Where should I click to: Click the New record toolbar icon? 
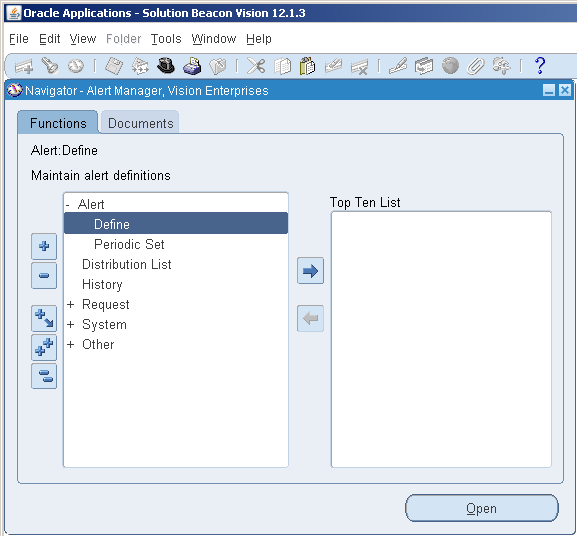pos(24,67)
